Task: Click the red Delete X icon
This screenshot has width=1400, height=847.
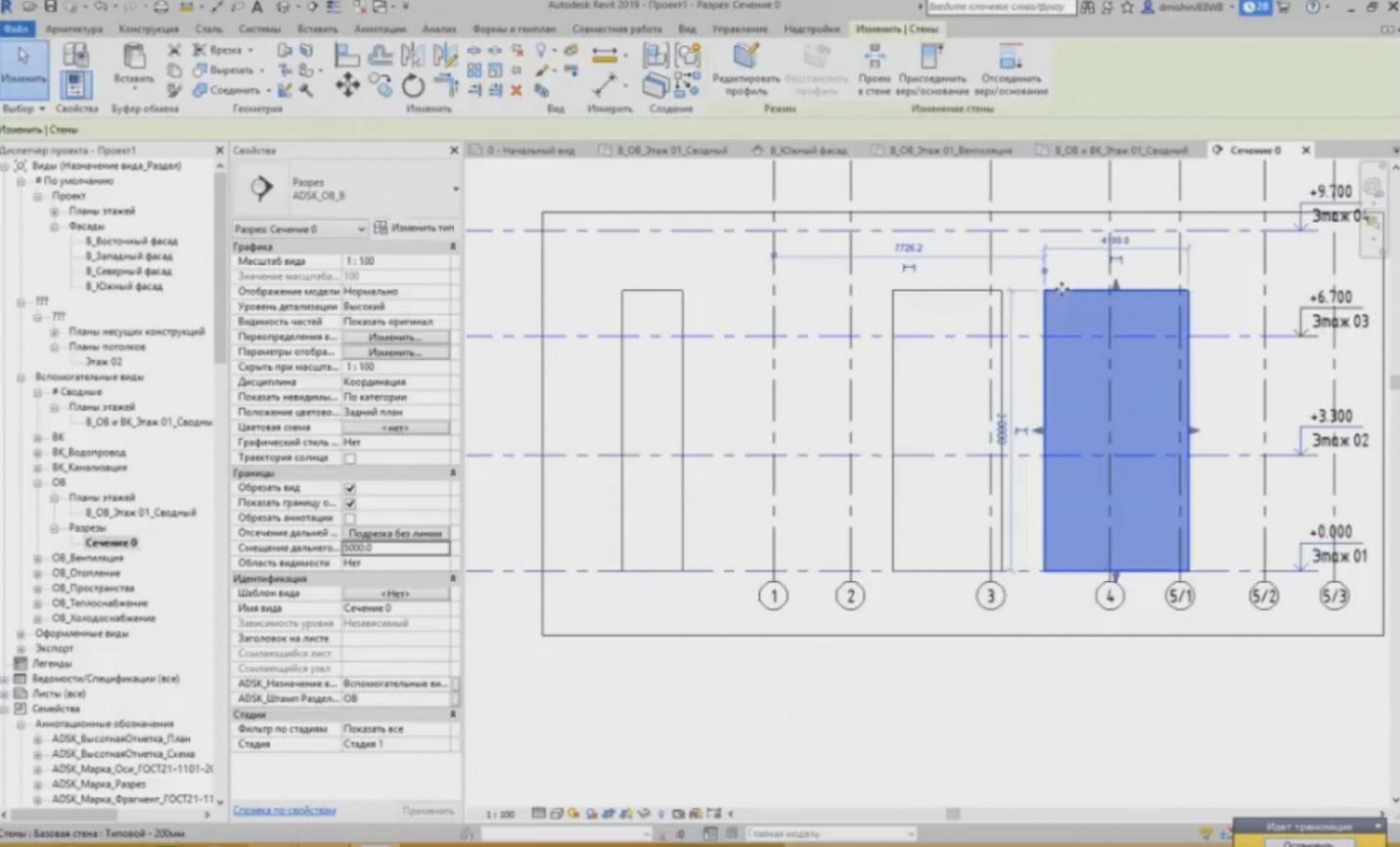Action: point(517,90)
